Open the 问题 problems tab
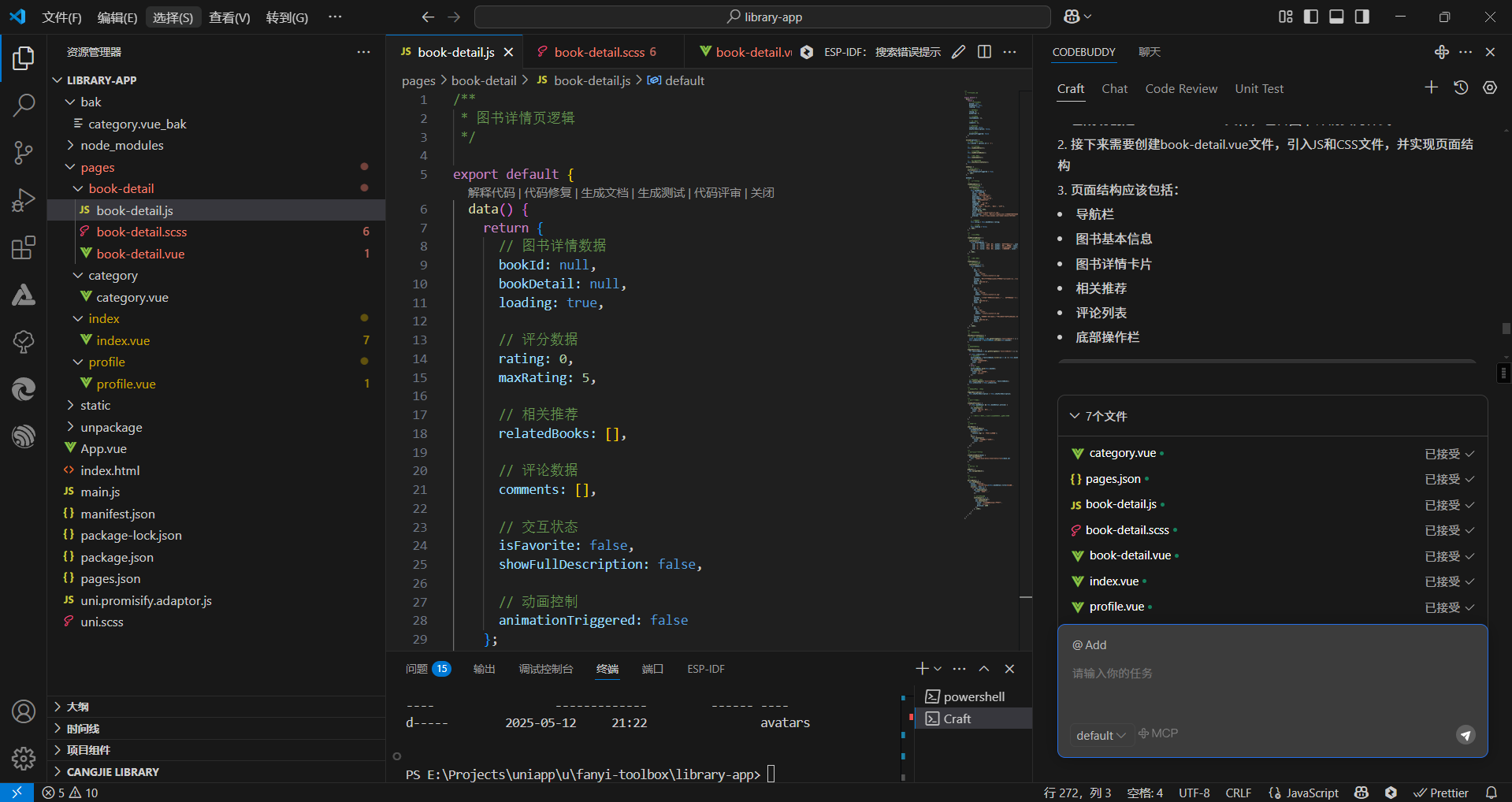Image resolution: width=1512 pixels, height=802 pixels. tap(427, 669)
